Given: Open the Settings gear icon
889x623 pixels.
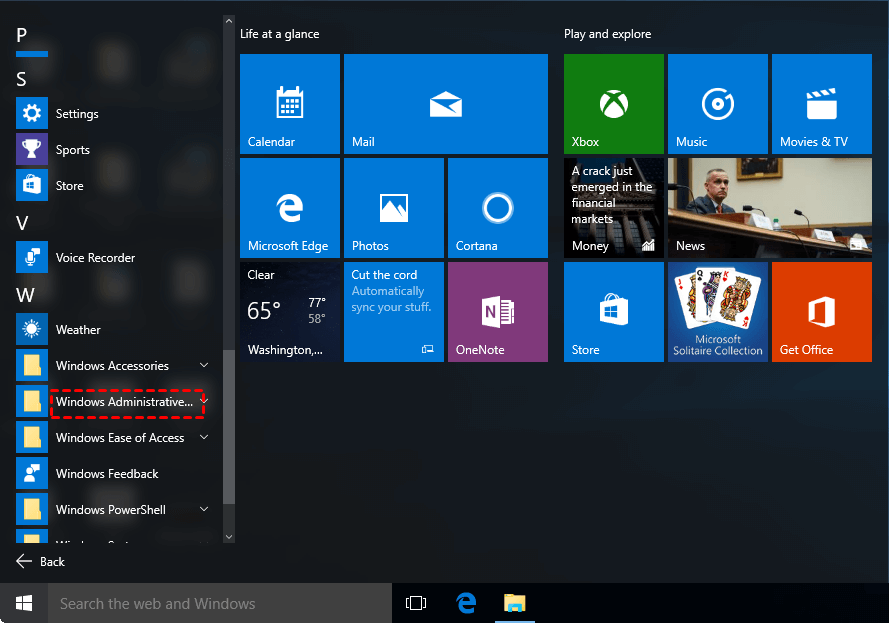Looking at the screenshot, I should tap(32, 113).
